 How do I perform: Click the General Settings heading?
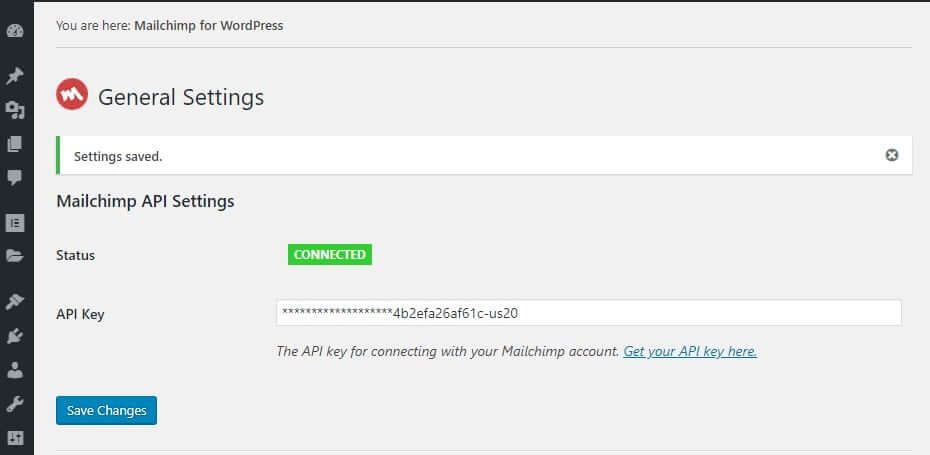tap(181, 97)
